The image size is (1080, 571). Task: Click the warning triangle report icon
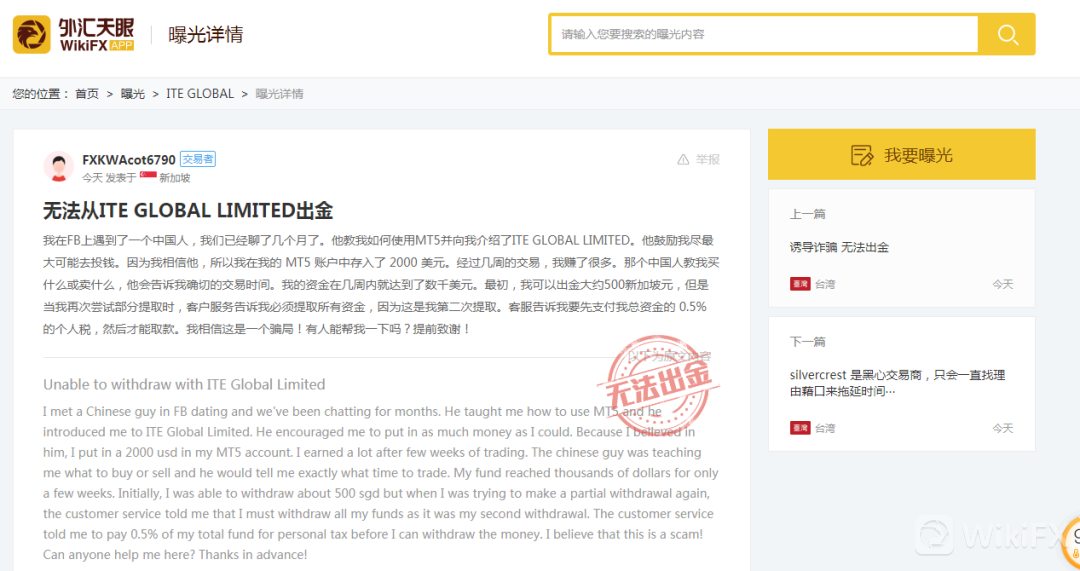(683, 160)
